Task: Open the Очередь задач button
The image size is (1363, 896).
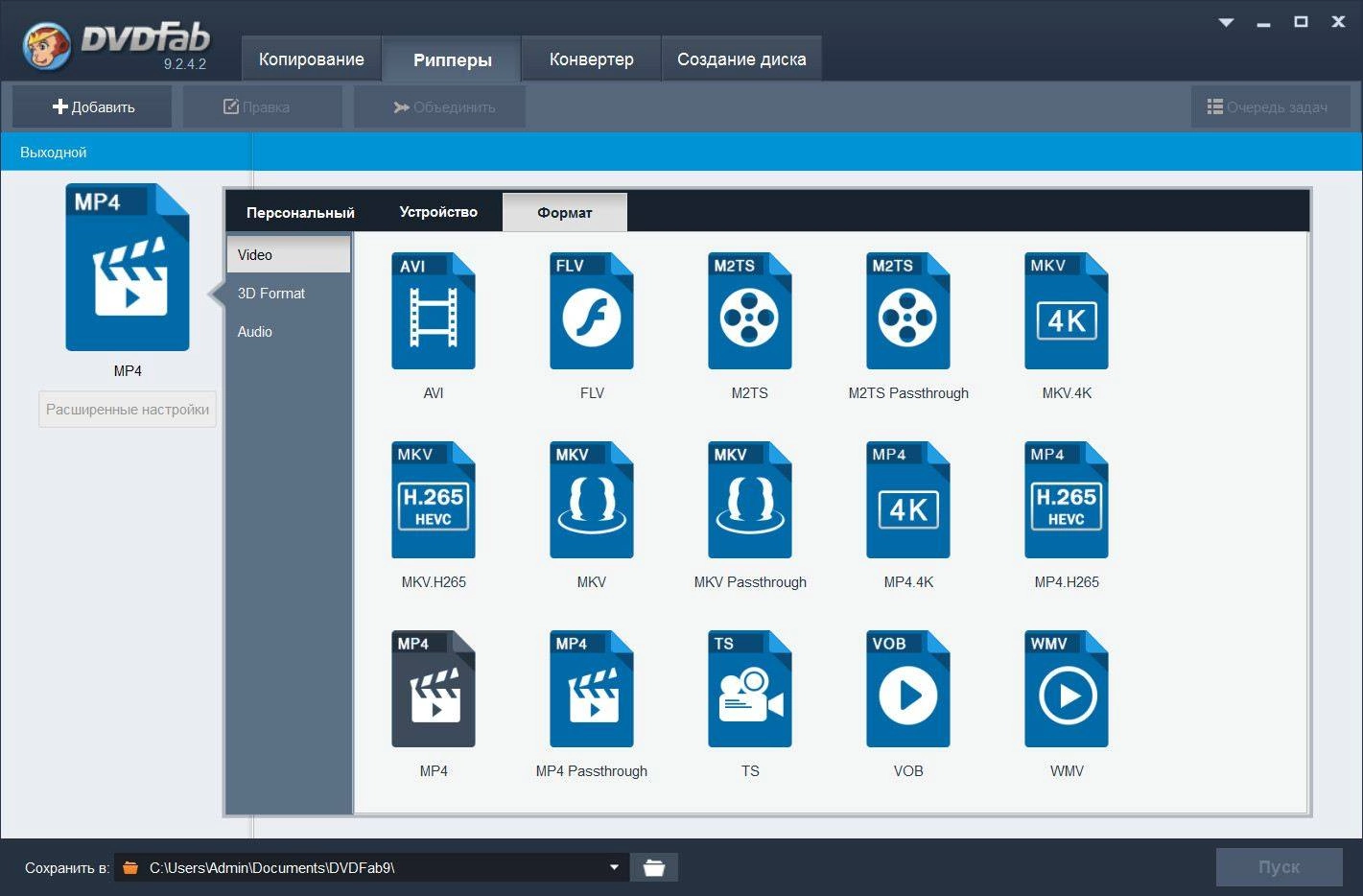Action: (1270, 106)
